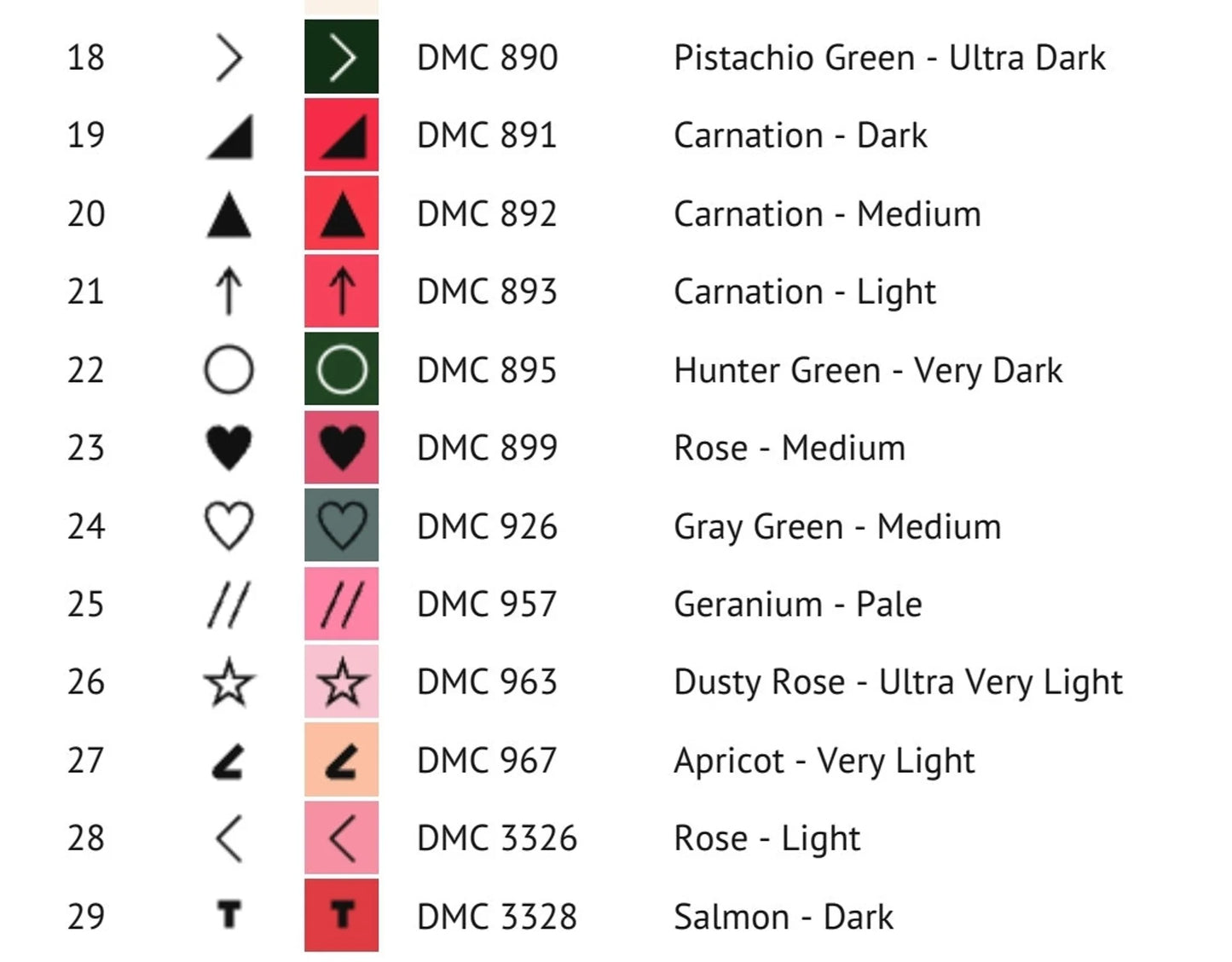Select the Hunter Green DMC 895 swatch
Viewport: 1232px width, 962px height.
click(341, 370)
